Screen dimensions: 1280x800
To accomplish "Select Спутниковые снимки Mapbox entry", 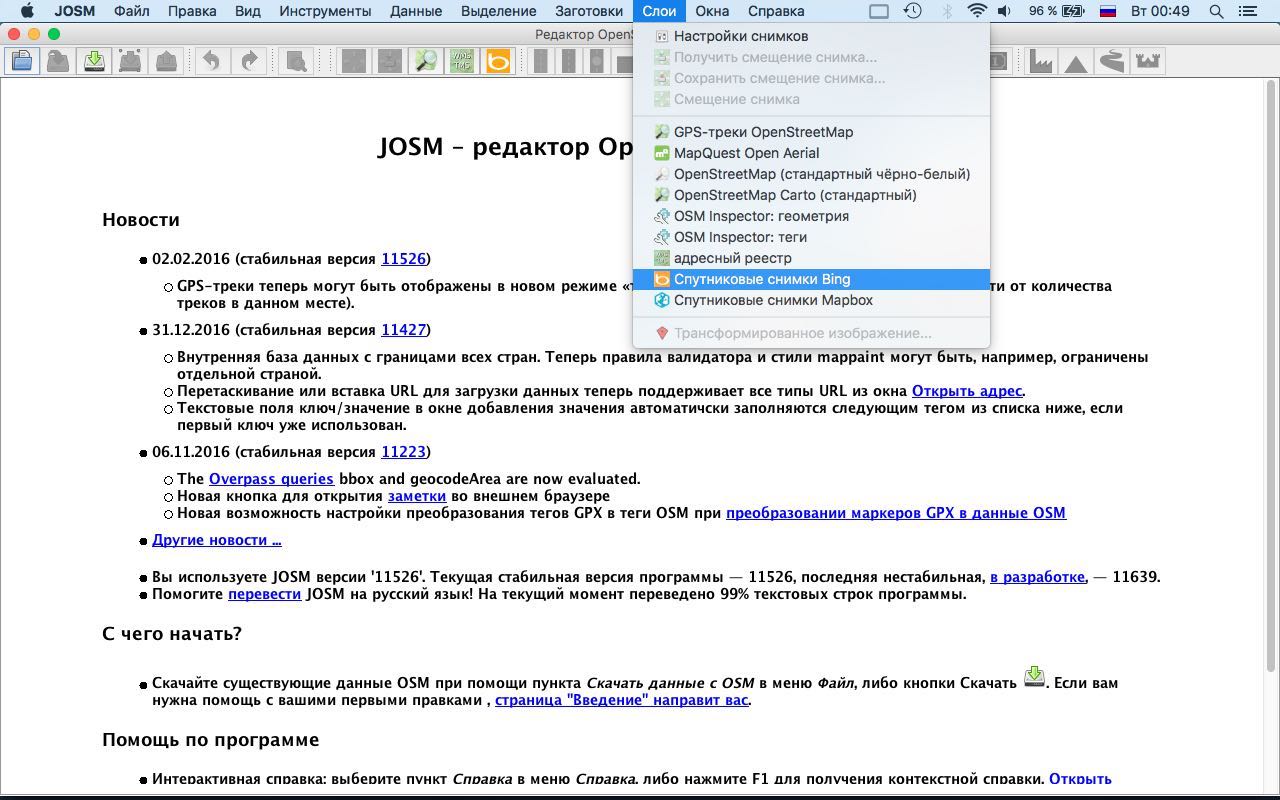I will coord(811,300).
